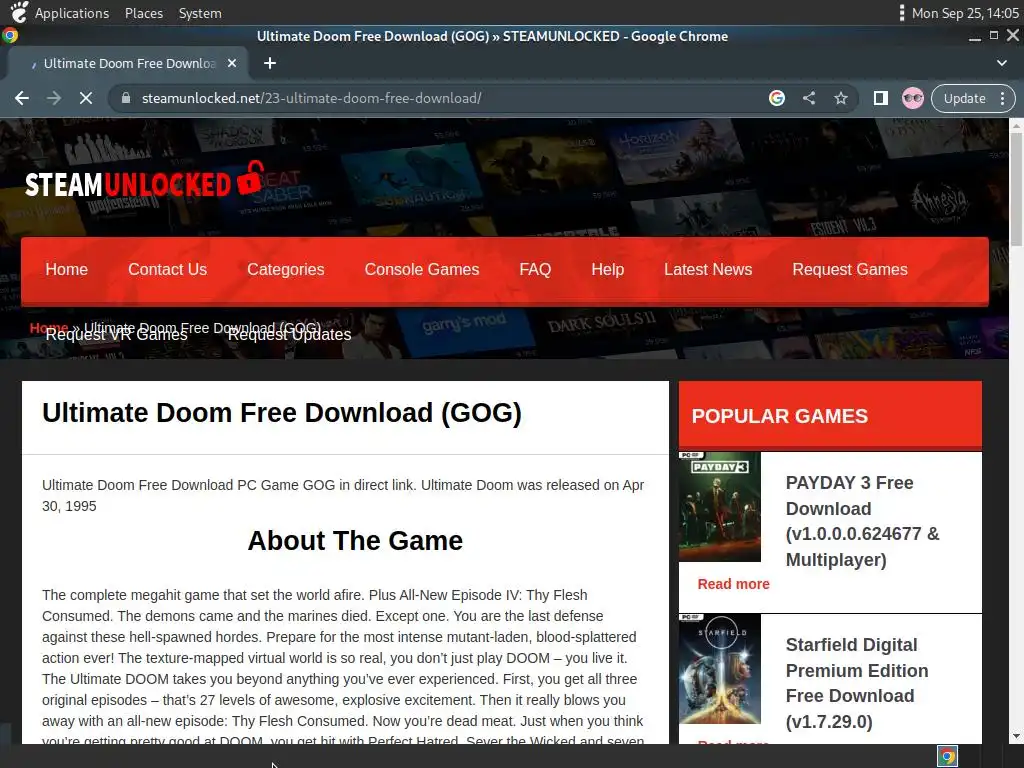Screen dimensions: 1024x768
Task: Click the lock site info icon
Action: (x=126, y=98)
